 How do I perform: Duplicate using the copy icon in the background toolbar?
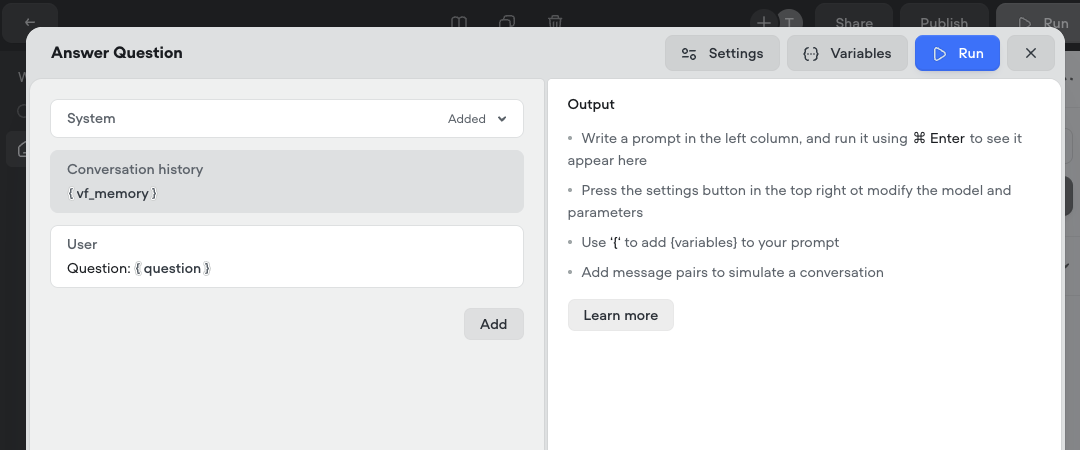[507, 23]
